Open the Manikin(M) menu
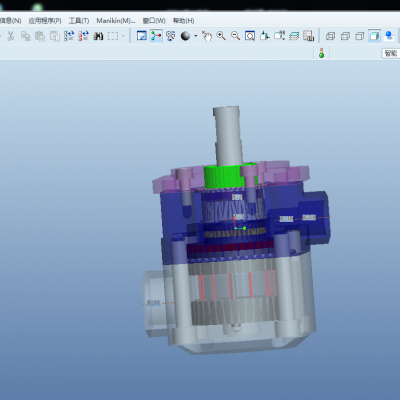This screenshot has width=400, height=400. click(116, 21)
